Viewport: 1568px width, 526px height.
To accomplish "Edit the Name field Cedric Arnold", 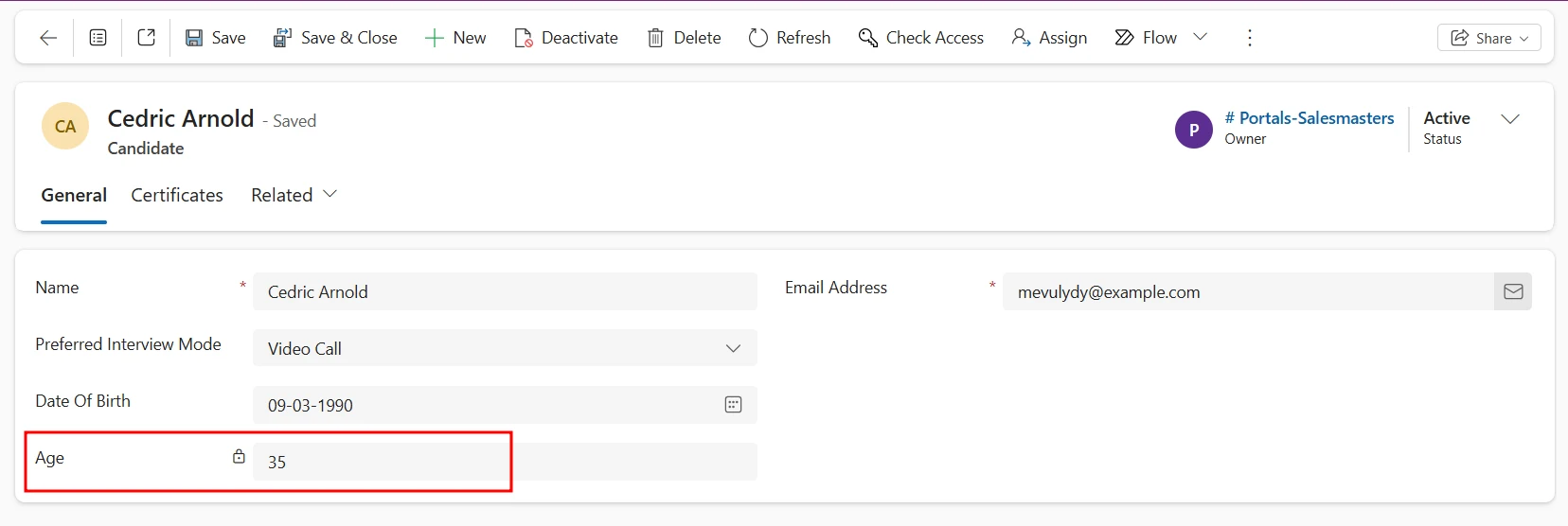I will click(x=505, y=291).
